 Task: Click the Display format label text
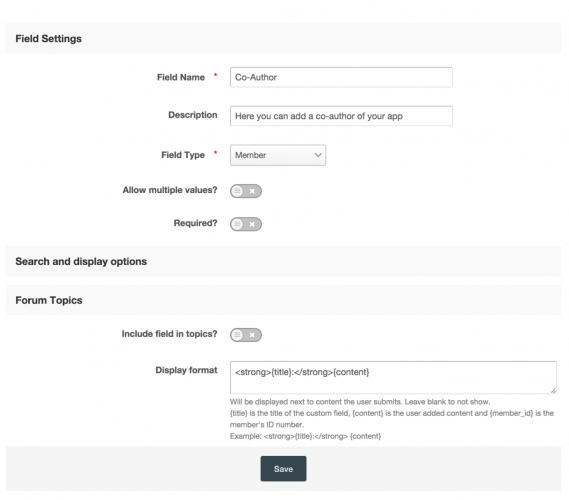(186, 370)
